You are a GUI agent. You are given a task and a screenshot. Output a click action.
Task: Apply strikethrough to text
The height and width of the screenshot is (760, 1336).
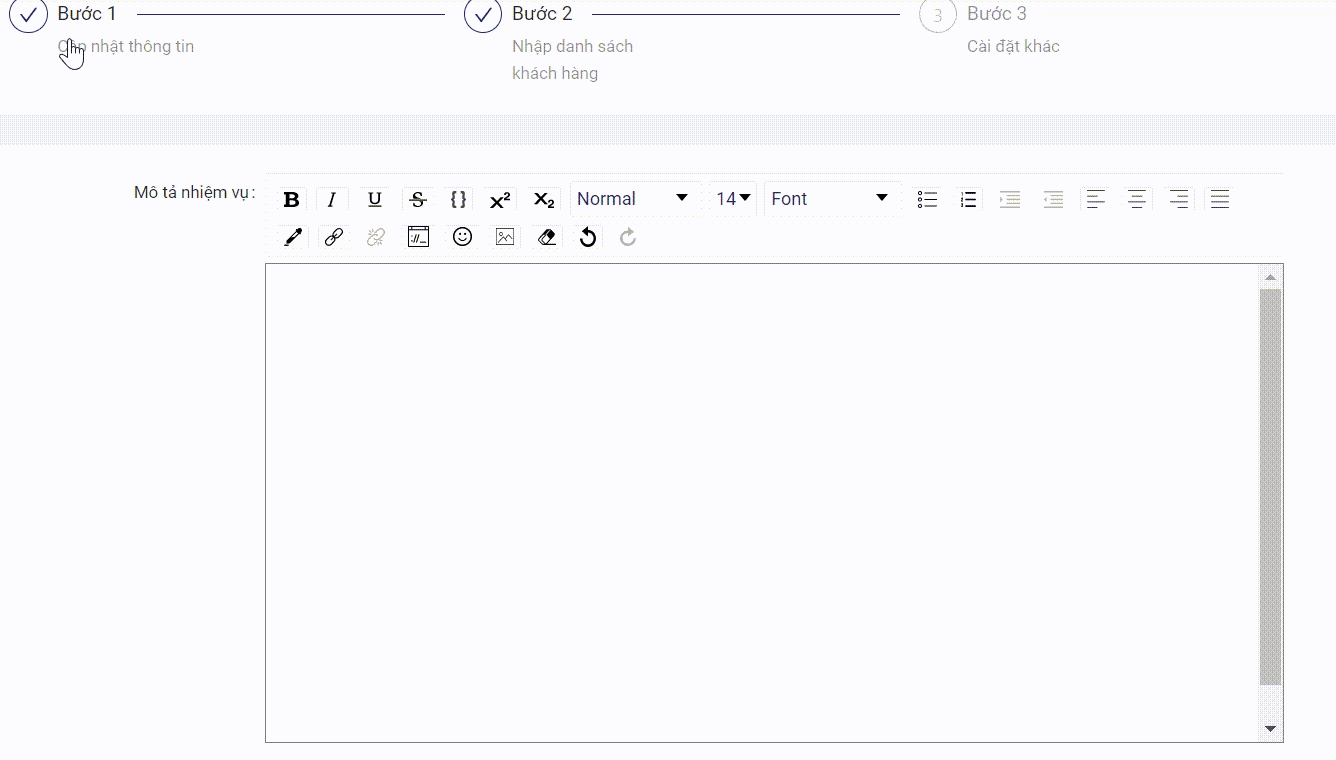point(418,199)
